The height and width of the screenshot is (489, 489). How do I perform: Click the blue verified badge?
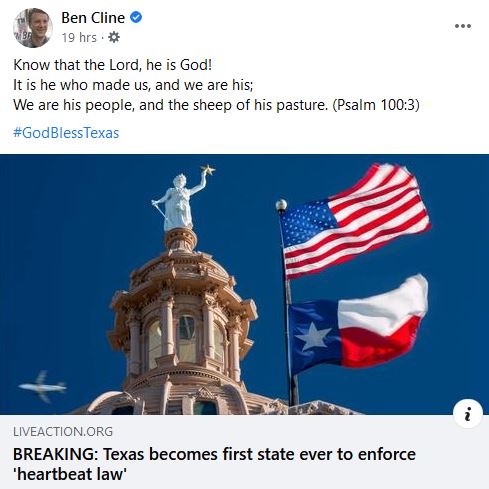(x=136, y=17)
